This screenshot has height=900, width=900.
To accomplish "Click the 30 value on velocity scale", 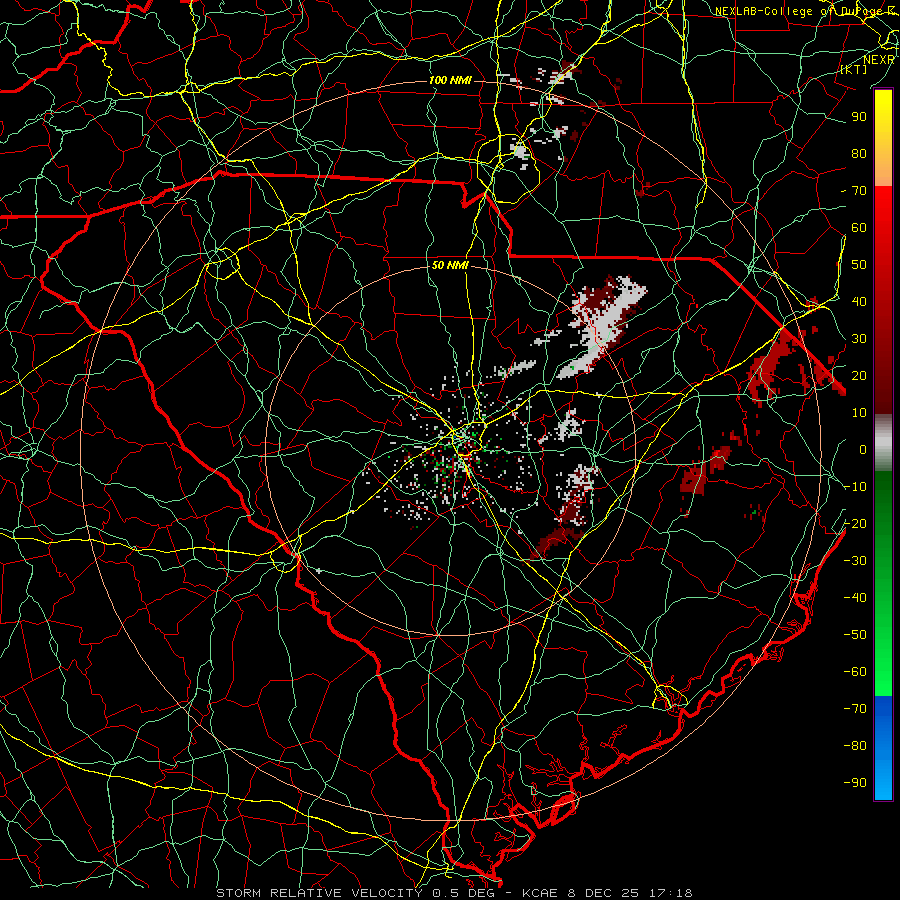I will click(x=859, y=339).
